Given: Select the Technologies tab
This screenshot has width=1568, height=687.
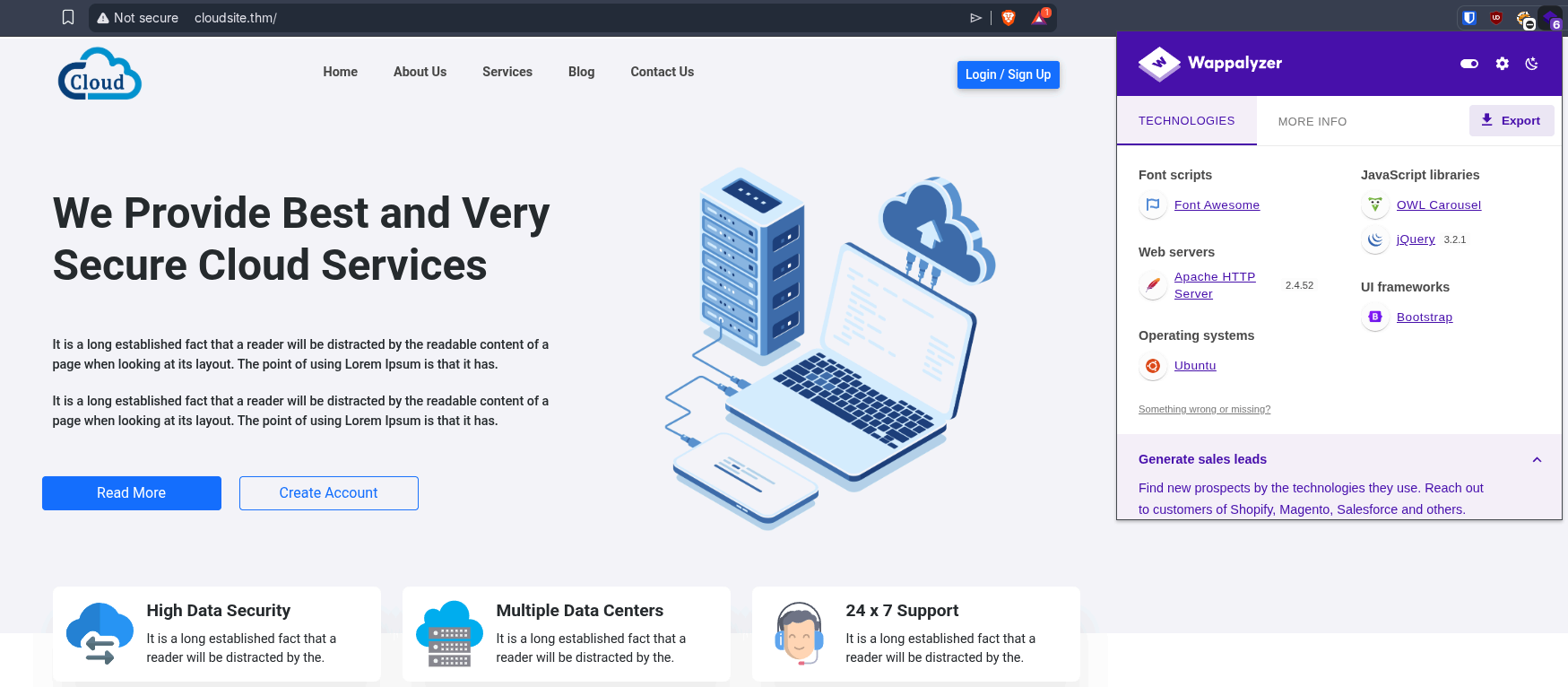Looking at the screenshot, I should click(1186, 121).
